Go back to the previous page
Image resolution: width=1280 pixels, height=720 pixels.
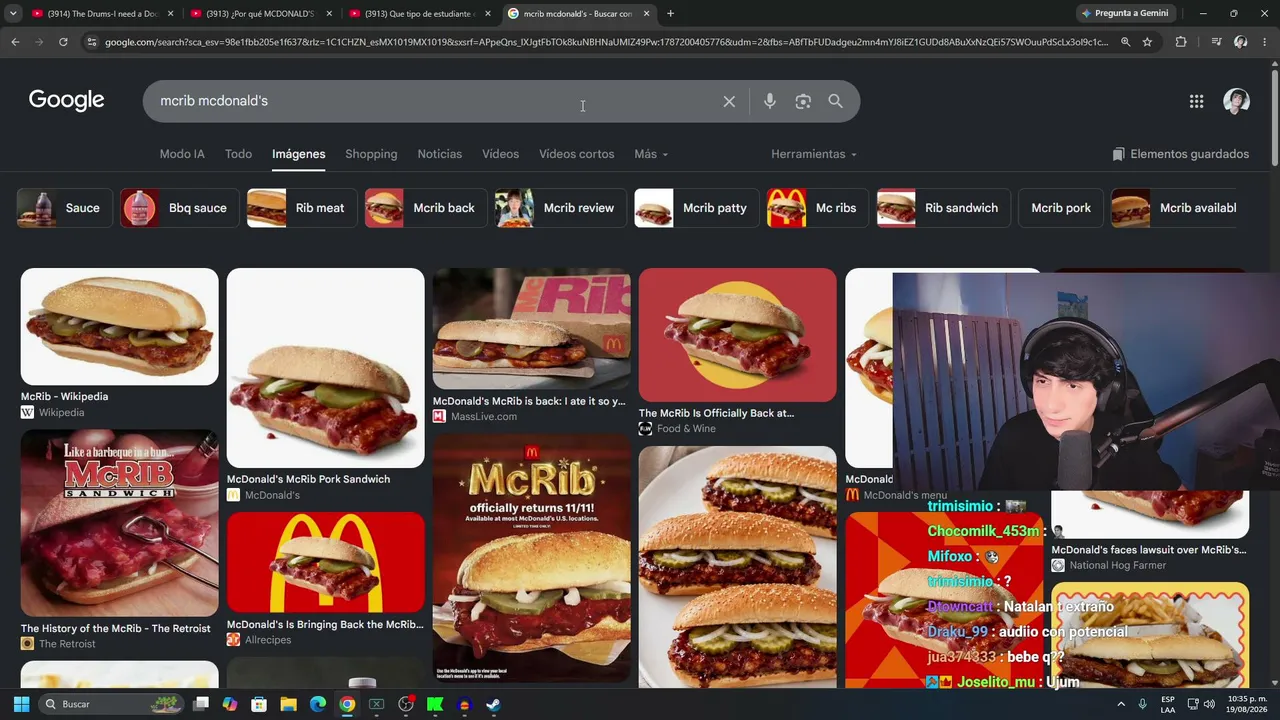tap(15, 42)
